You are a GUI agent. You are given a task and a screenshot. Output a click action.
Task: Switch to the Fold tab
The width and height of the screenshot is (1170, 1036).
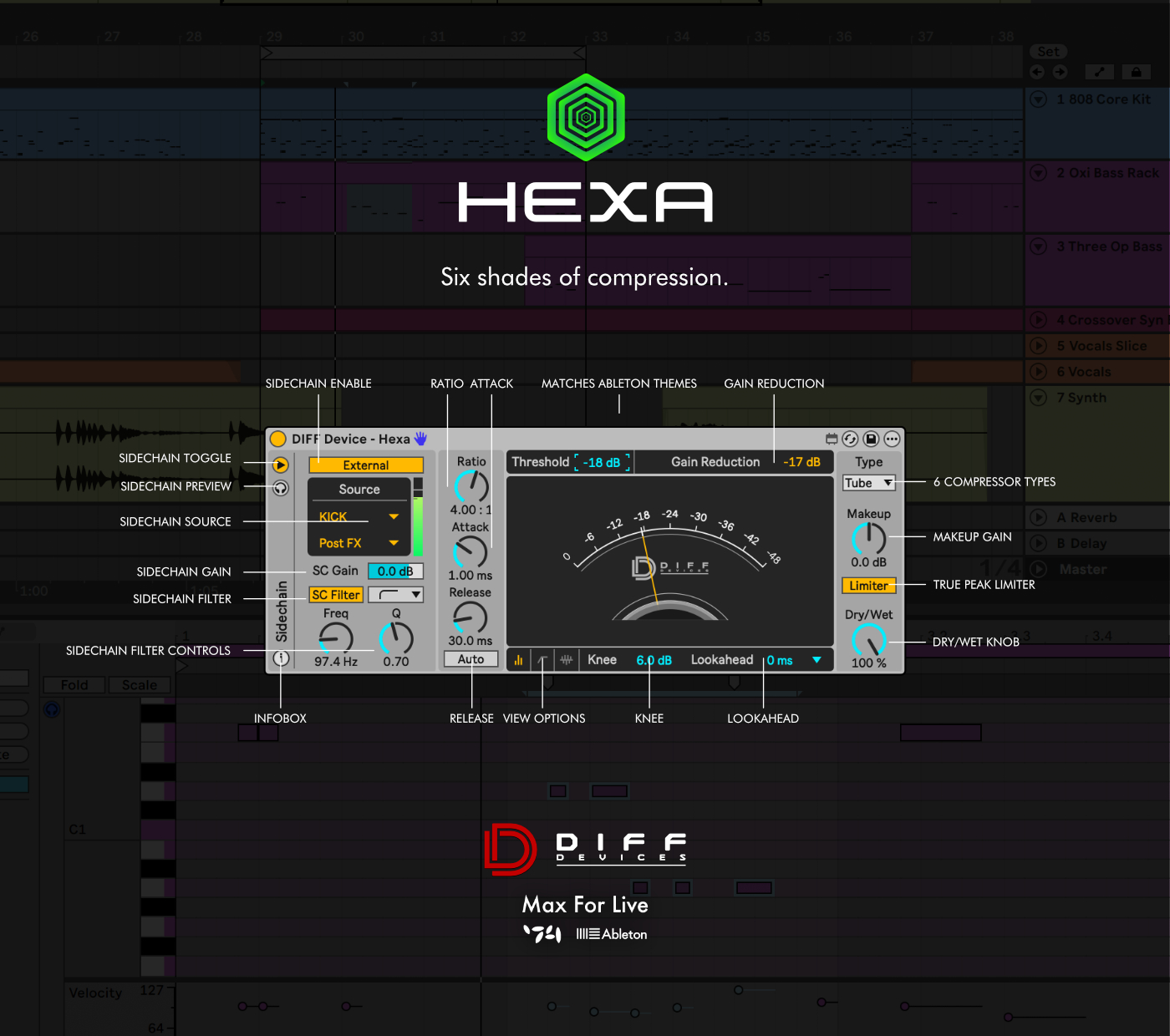[74, 684]
